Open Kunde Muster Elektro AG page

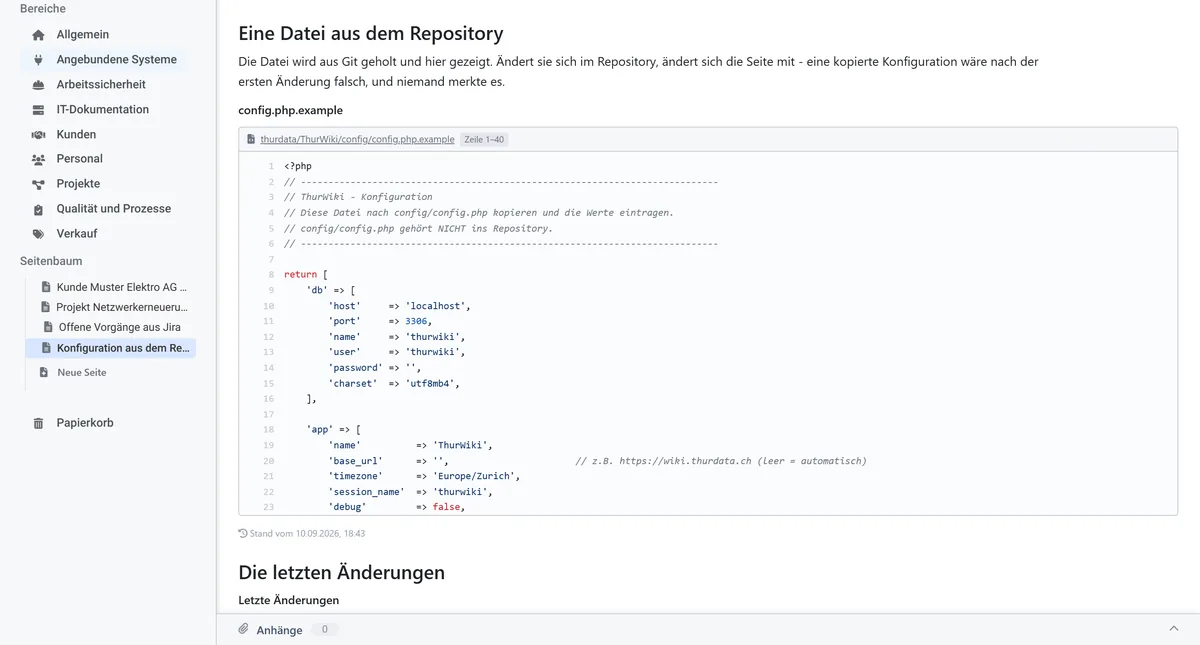[122, 287]
